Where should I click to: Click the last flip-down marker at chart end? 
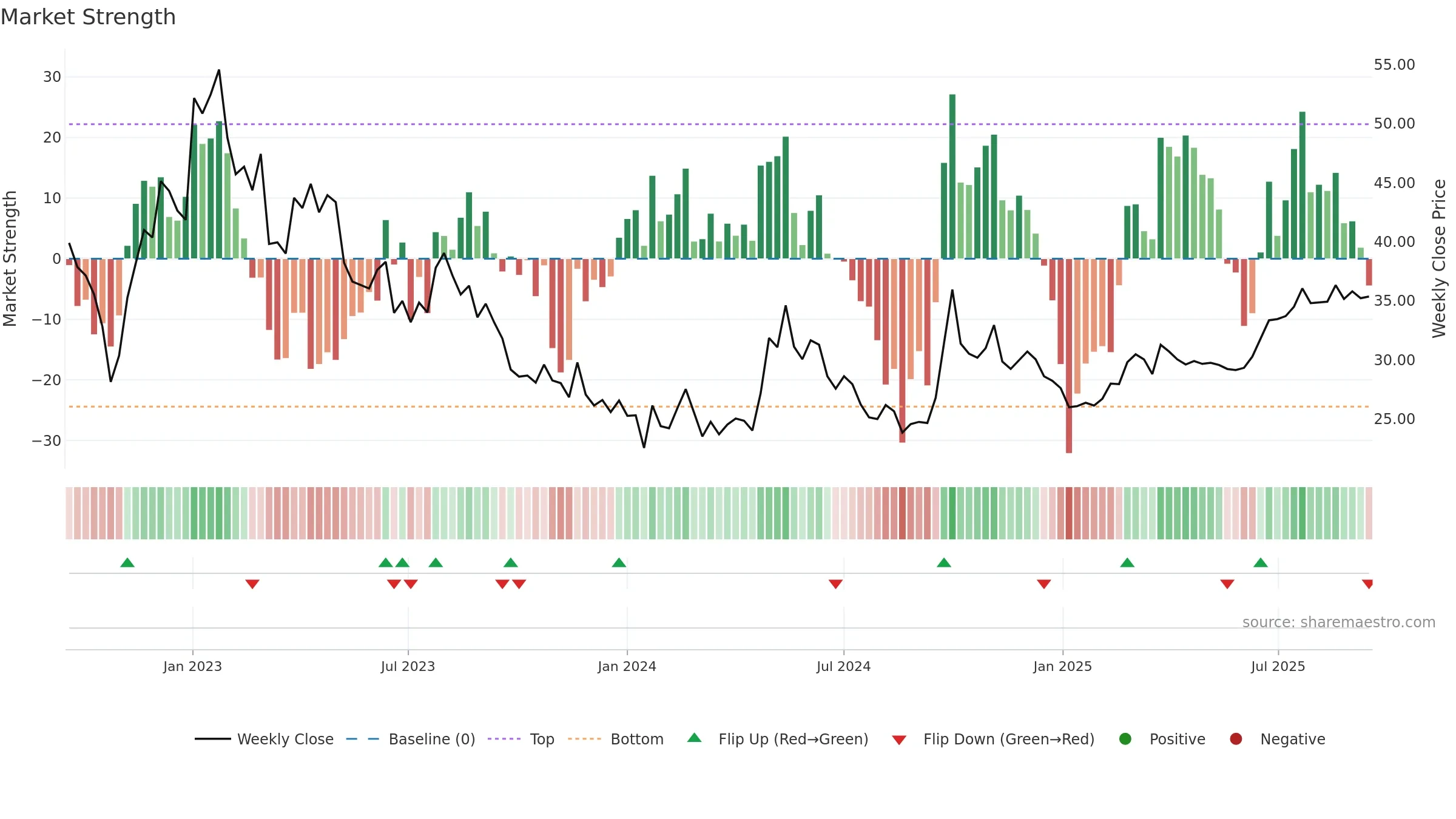pyautogui.click(x=1368, y=584)
